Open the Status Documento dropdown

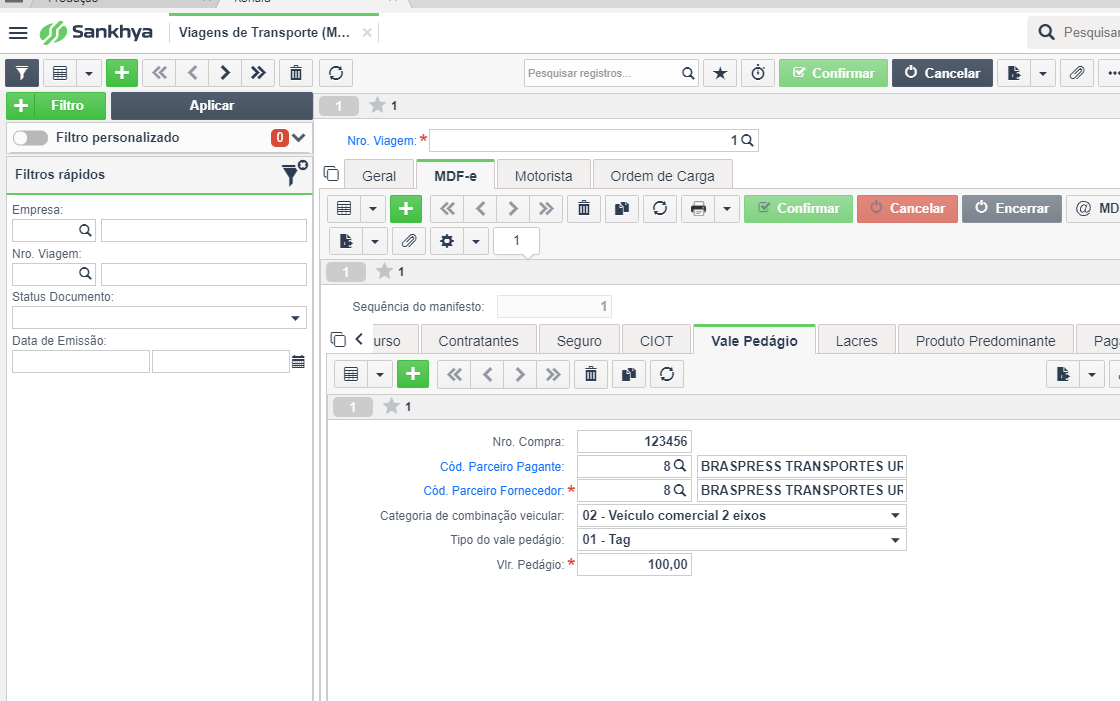click(159, 318)
